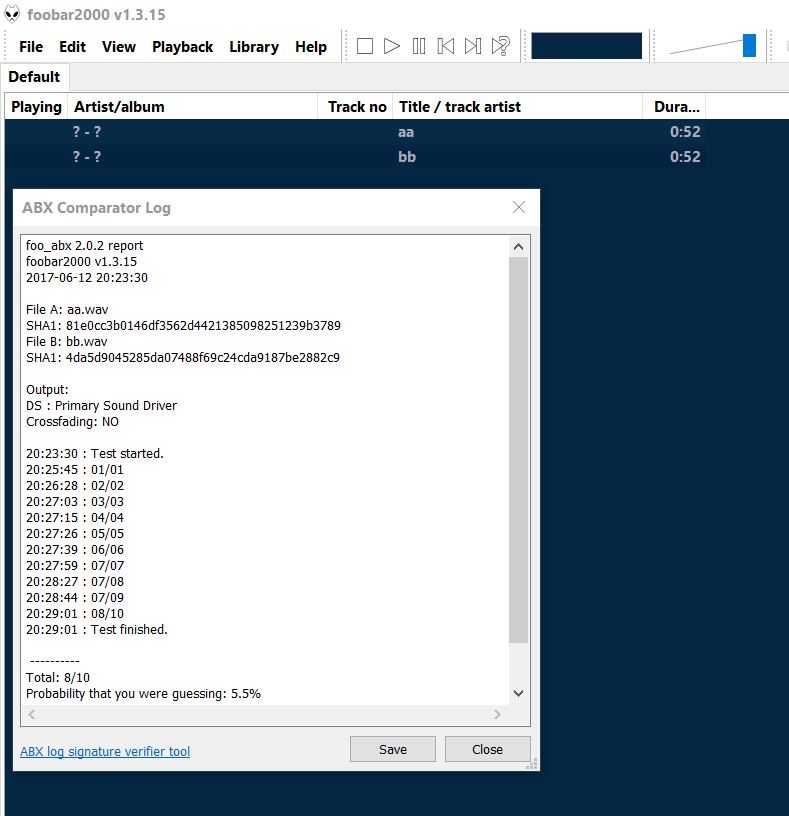Click the Duration column header
The image size is (789, 816).
coord(674,107)
